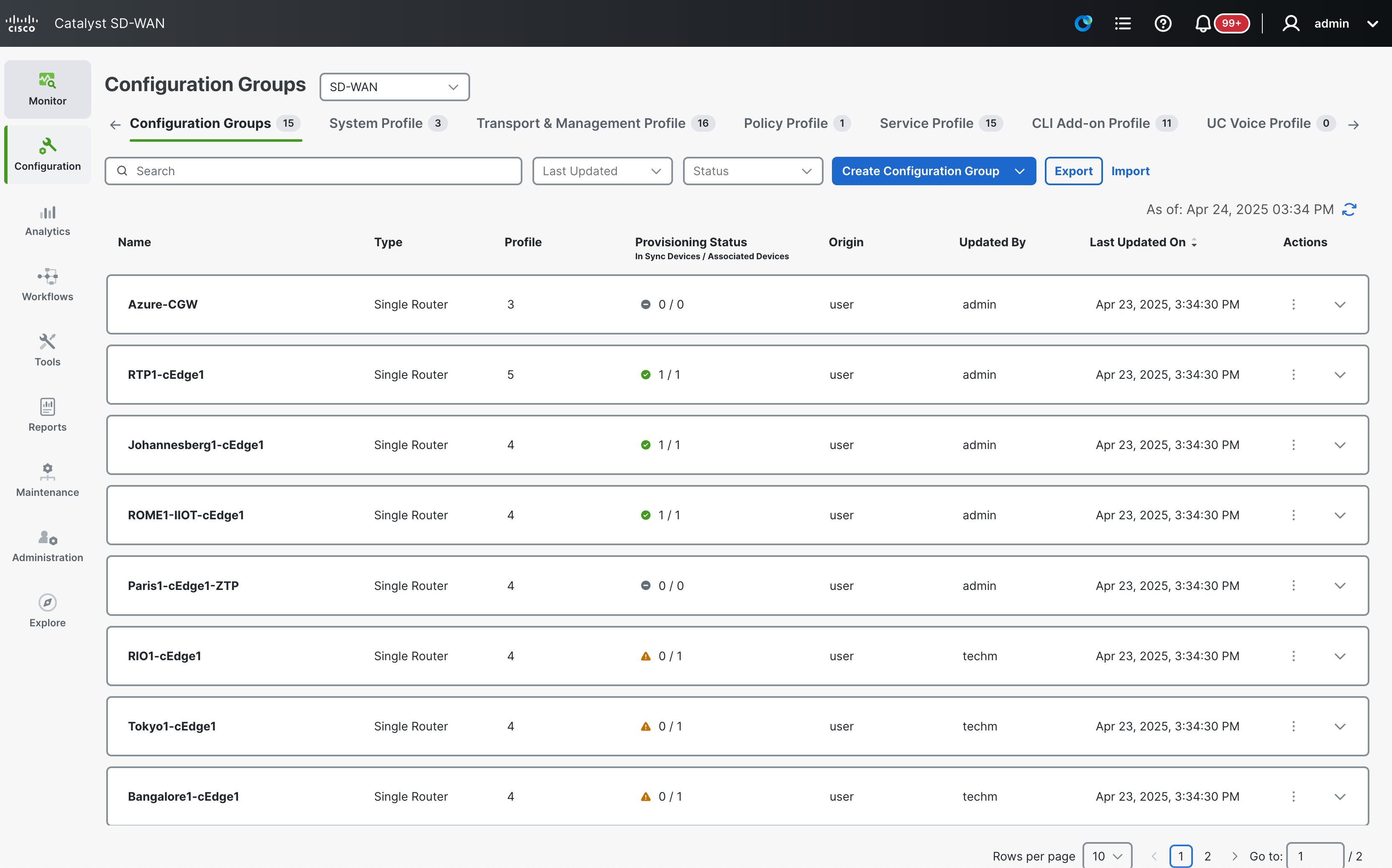The width and height of the screenshot is (1392, 868).
Task: Click the Azure-CGW group name
Action: [x=163, y=304]
